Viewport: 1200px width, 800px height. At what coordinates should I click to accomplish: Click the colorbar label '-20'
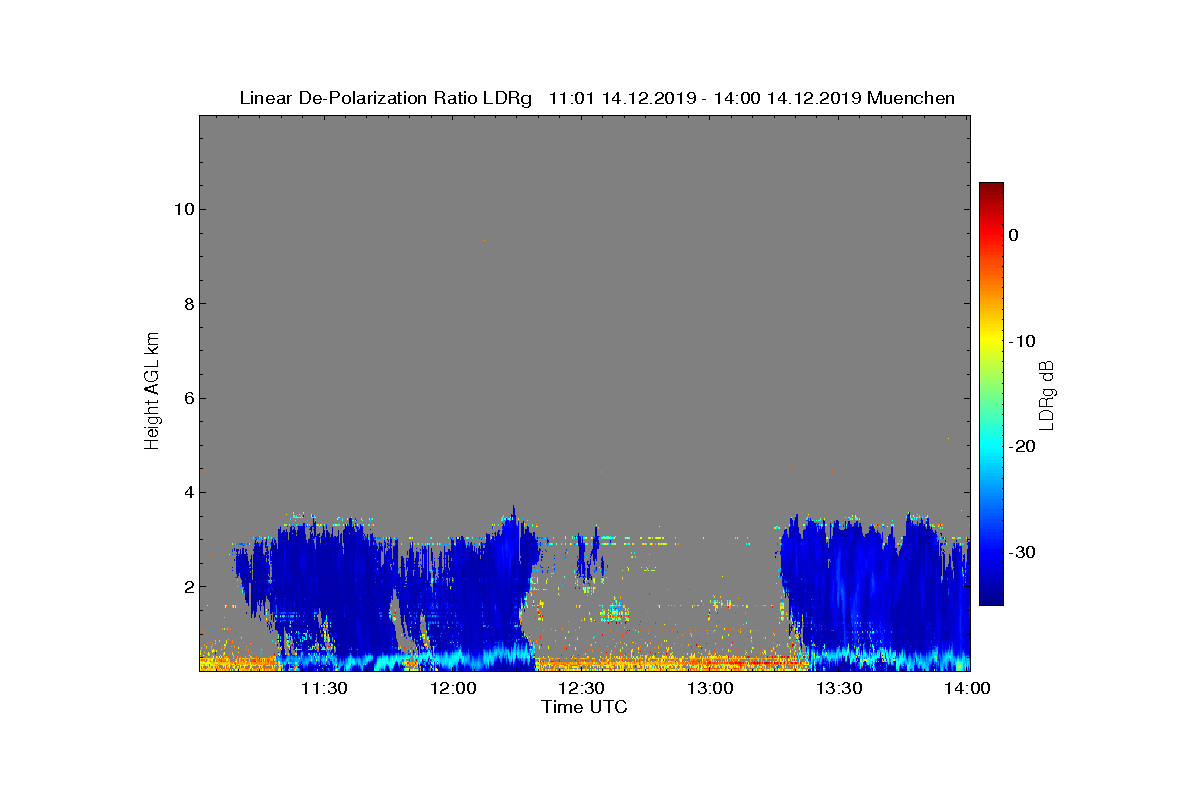pos(1021,446)
